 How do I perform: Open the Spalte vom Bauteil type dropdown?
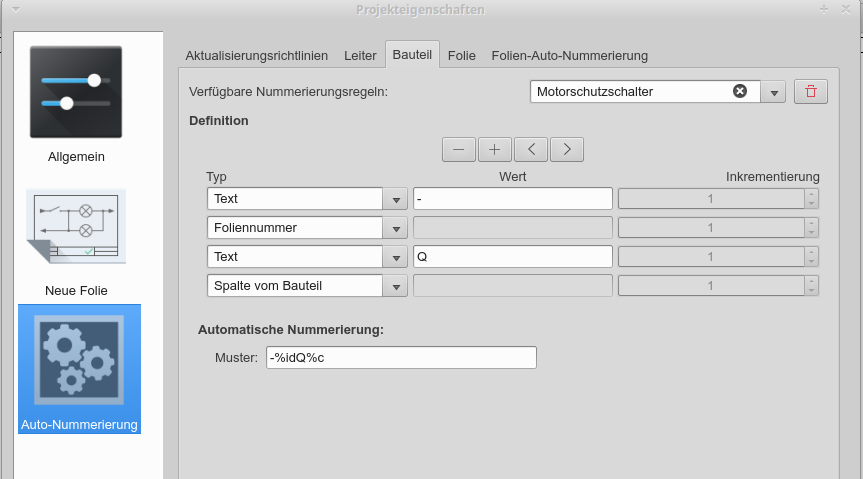click(396, 286)
